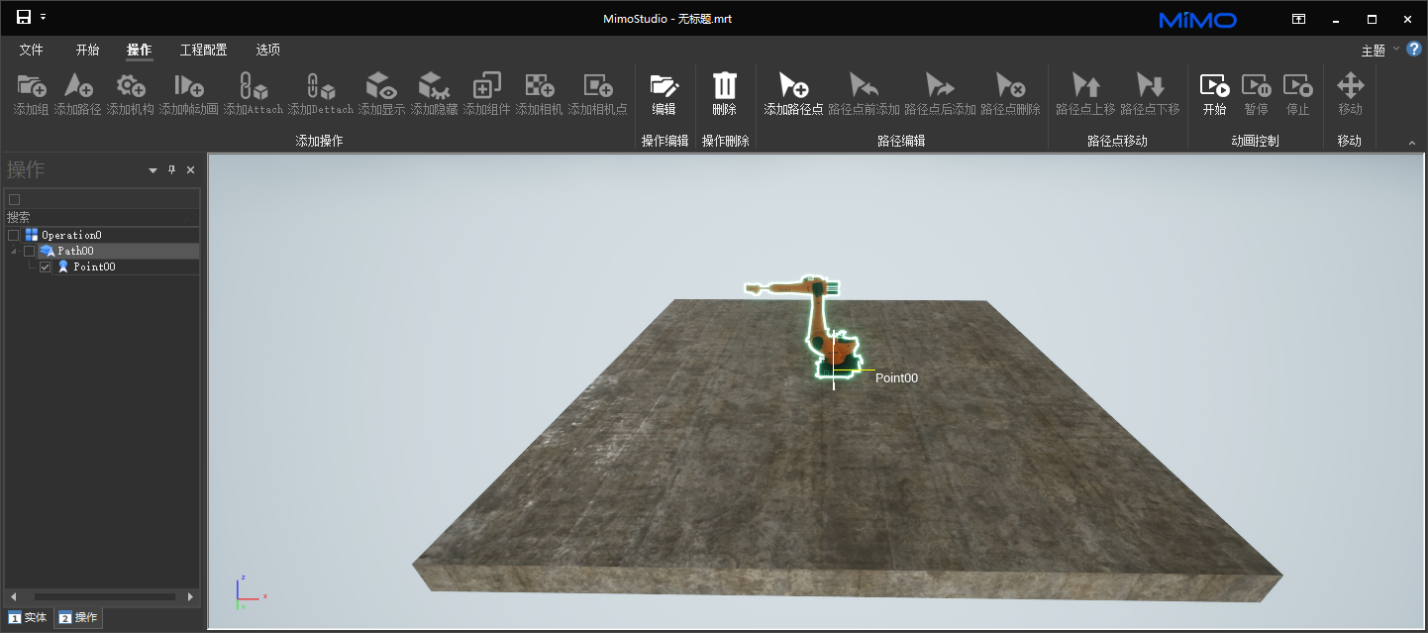Click the 添加相机 (add camera) icon

tap(539, 86)
